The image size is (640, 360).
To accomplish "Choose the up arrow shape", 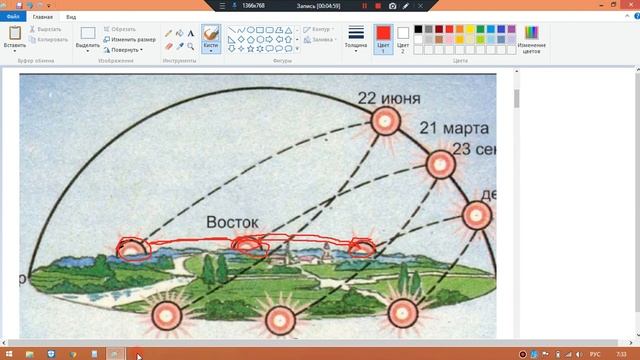I will 288,40.
